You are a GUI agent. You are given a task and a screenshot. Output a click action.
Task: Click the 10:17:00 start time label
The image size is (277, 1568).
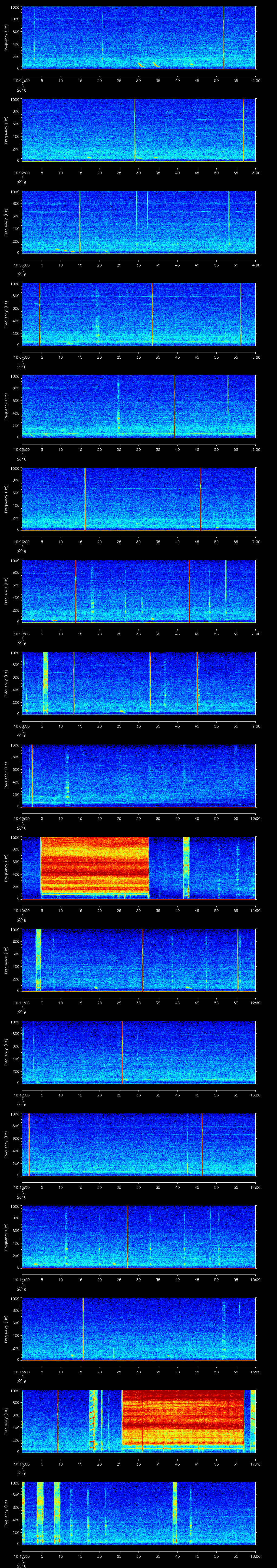(x=22, y=1556)
